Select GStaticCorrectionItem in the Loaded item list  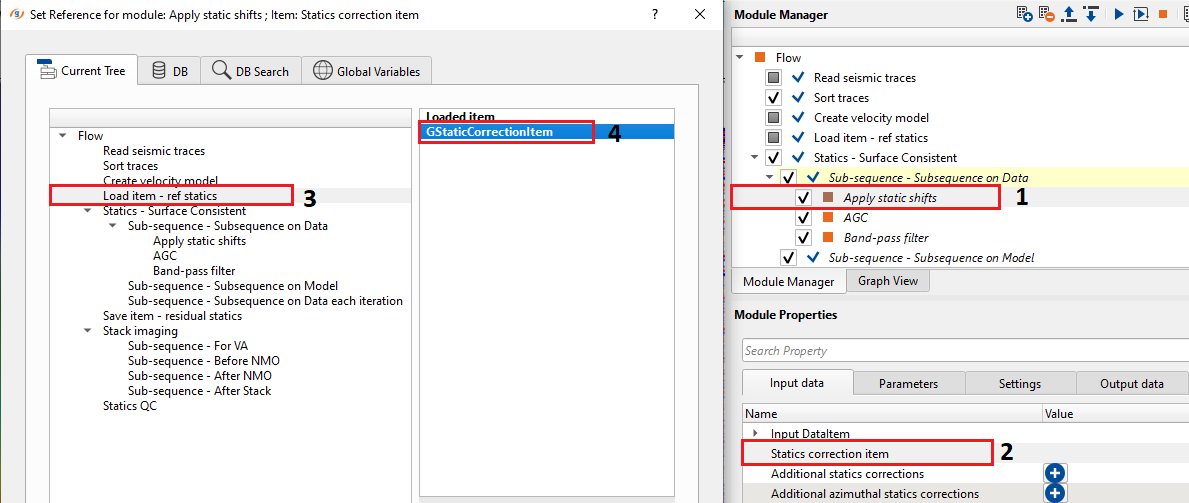click(490, 131)
